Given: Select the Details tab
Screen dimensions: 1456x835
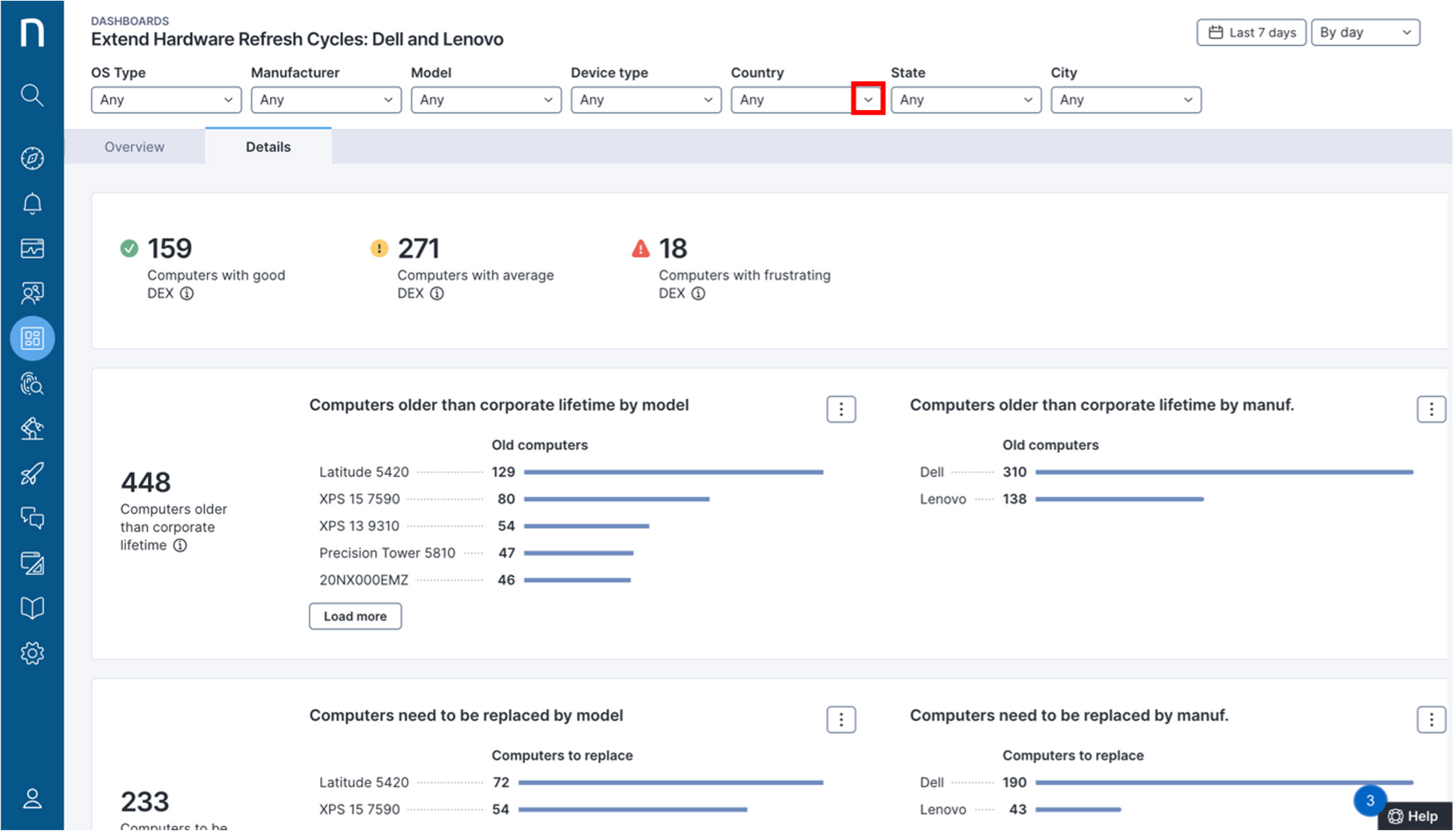Looking at the screenshot, I should tap(268, 147).
